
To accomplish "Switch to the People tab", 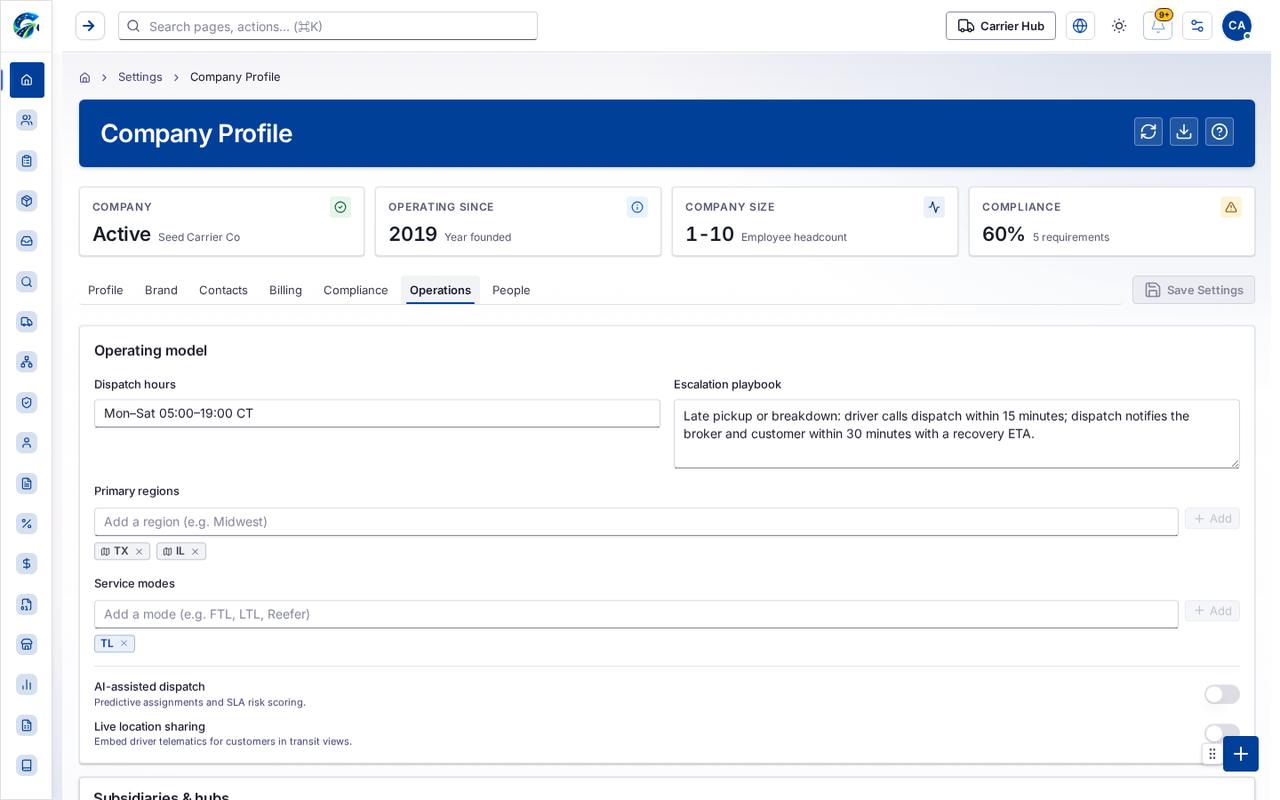I will click(511, 290).
